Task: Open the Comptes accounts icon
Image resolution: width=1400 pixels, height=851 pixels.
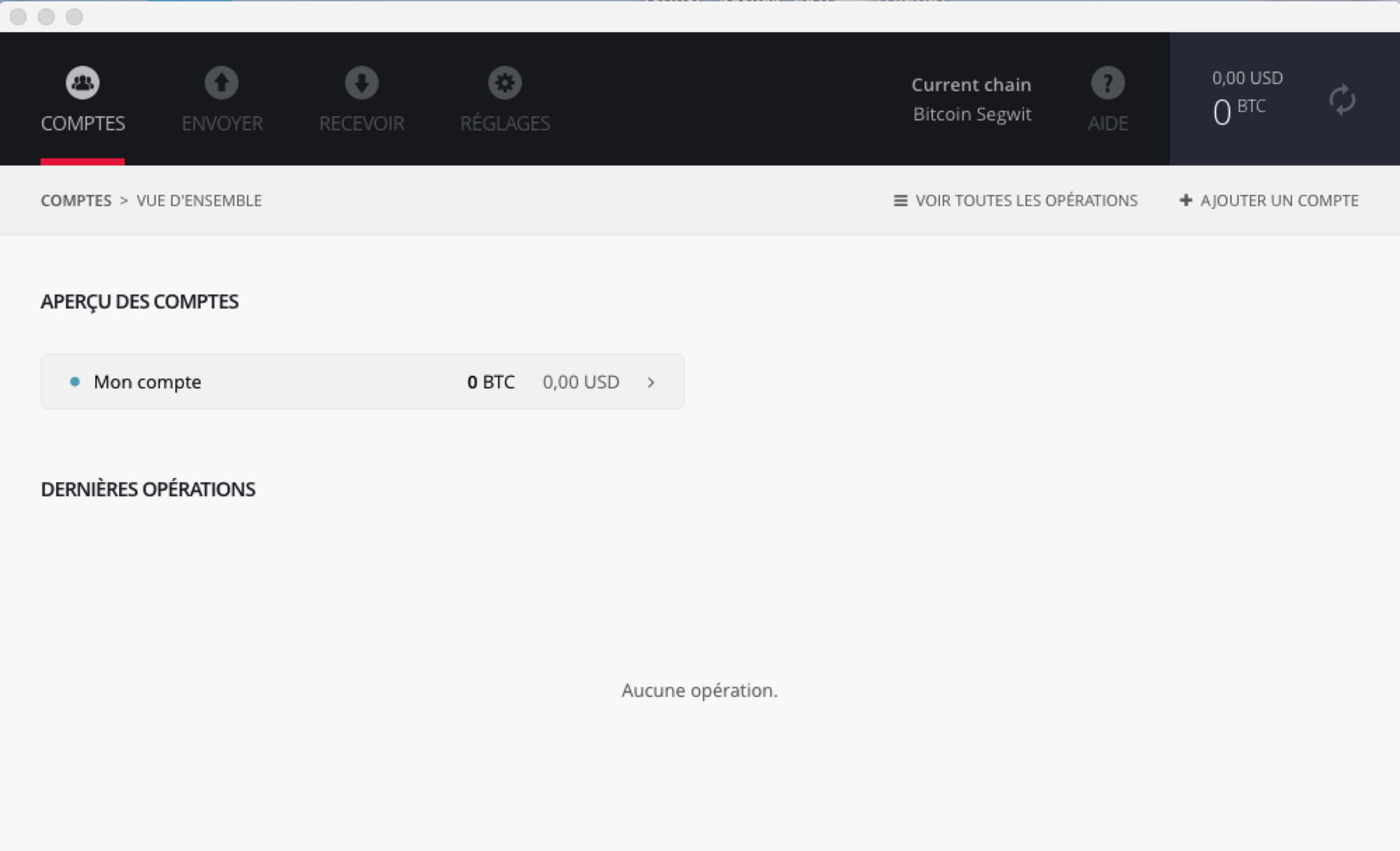Action: (83, 83)
